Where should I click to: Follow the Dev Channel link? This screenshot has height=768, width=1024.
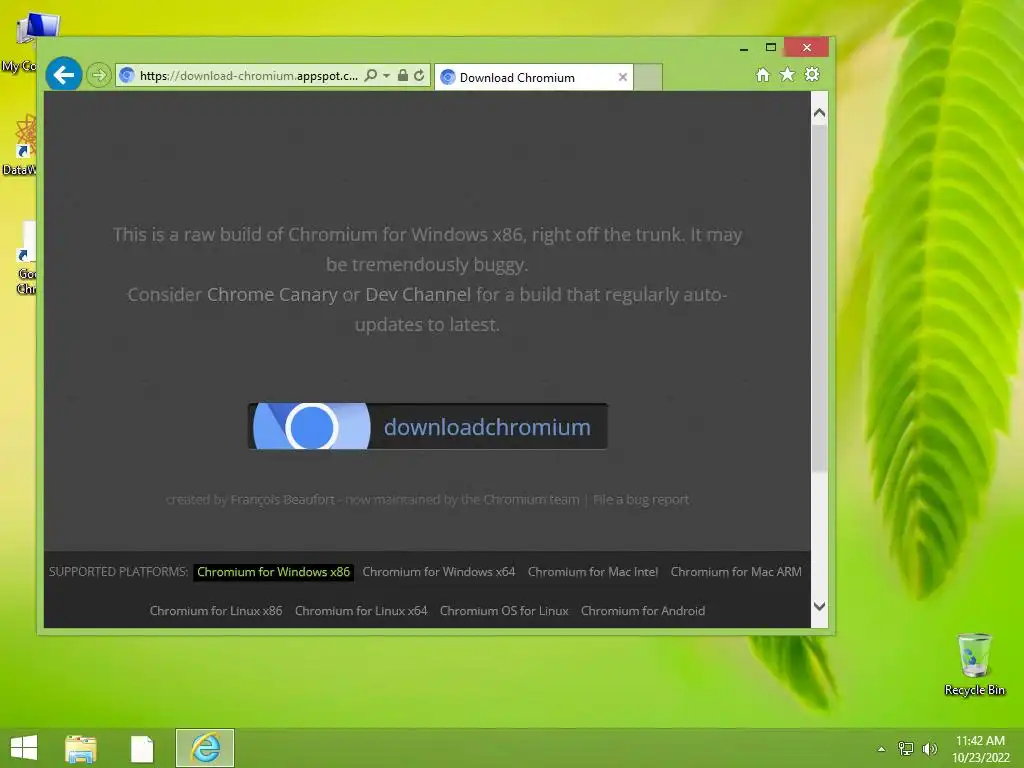point(418,295)
